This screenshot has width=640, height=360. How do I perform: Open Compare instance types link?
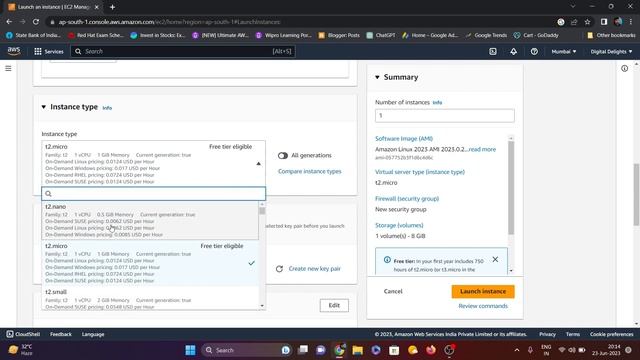310,171
